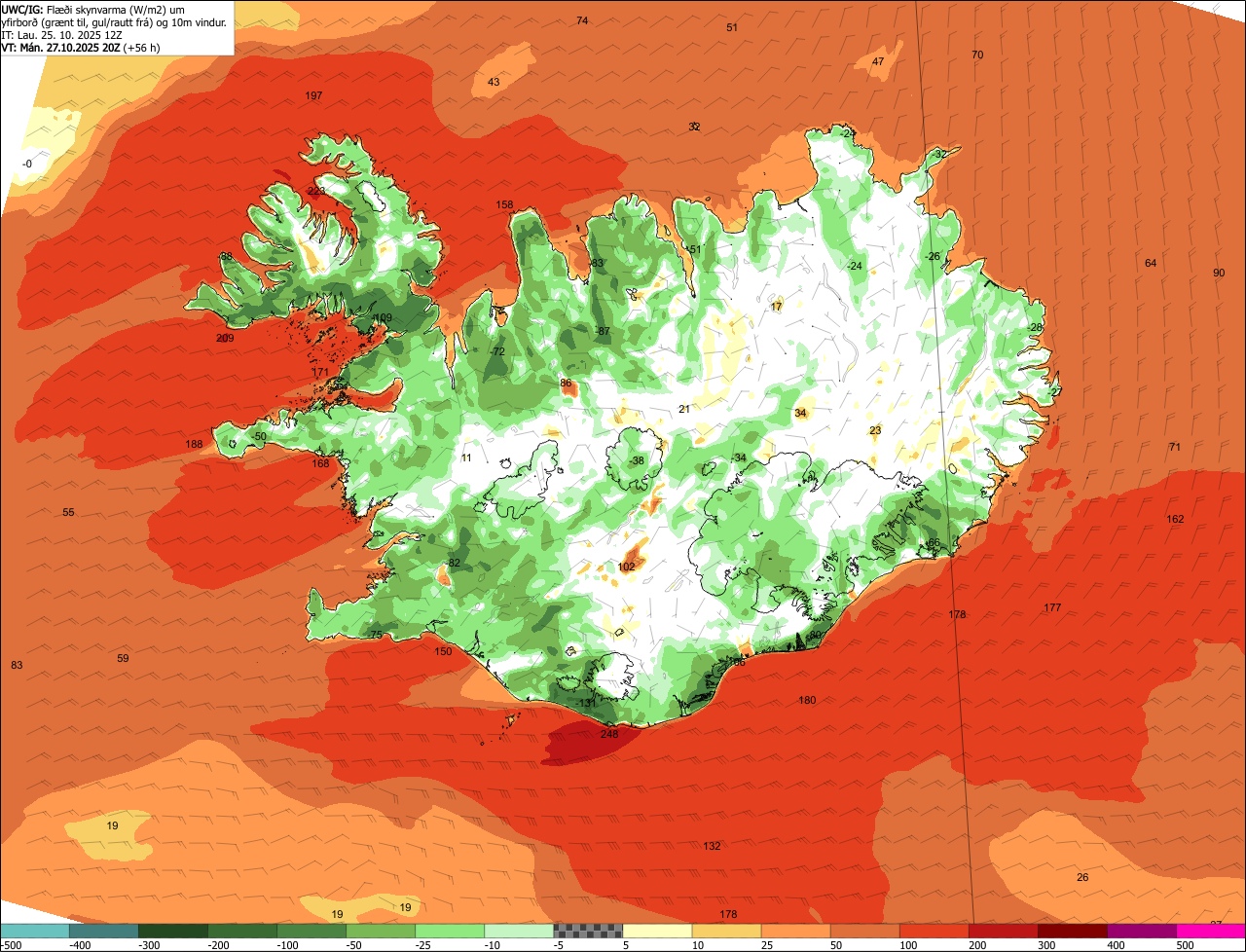Pick the purple legend swatch at 400
1246x952 pixels.
(x=1143, y=931)
